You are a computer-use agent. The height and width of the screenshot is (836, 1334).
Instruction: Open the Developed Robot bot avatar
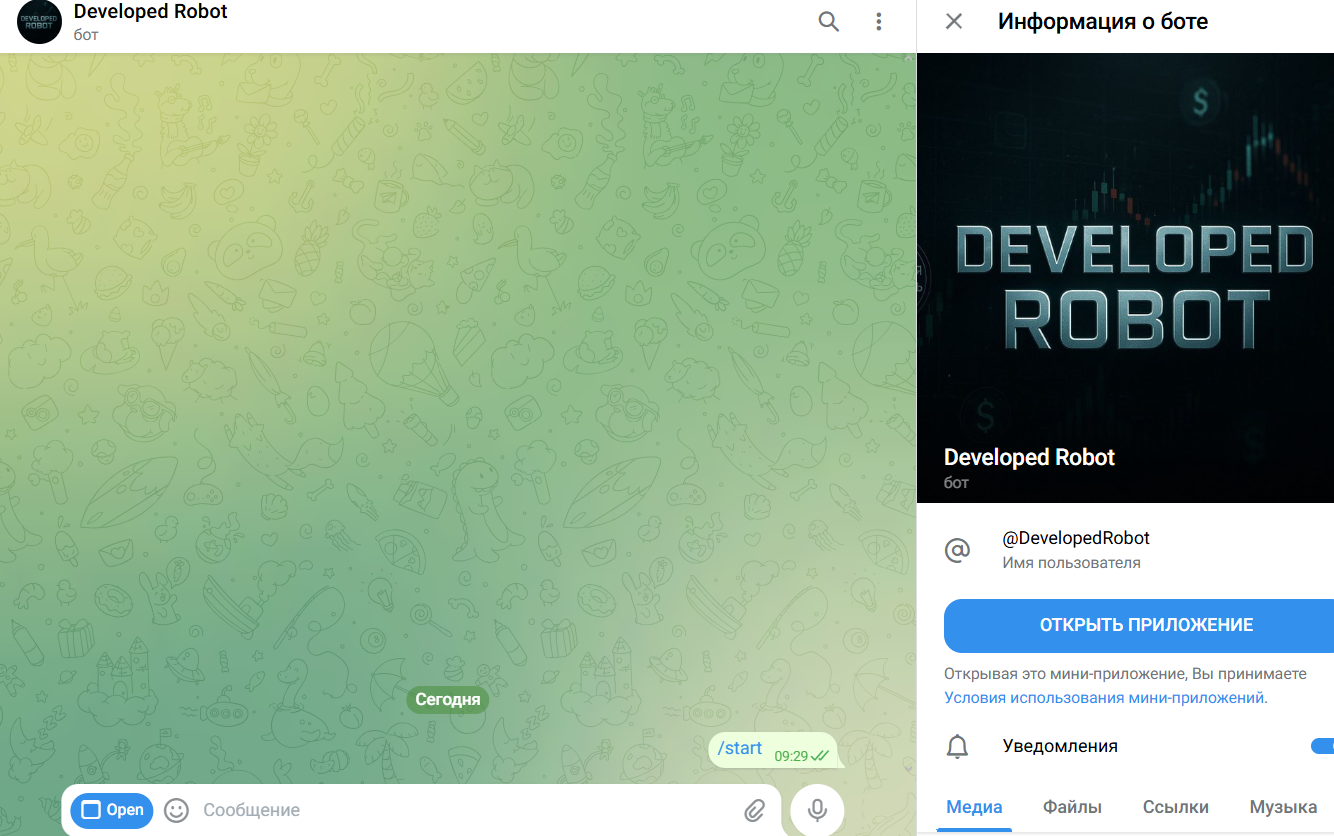(x=38, y=21)
